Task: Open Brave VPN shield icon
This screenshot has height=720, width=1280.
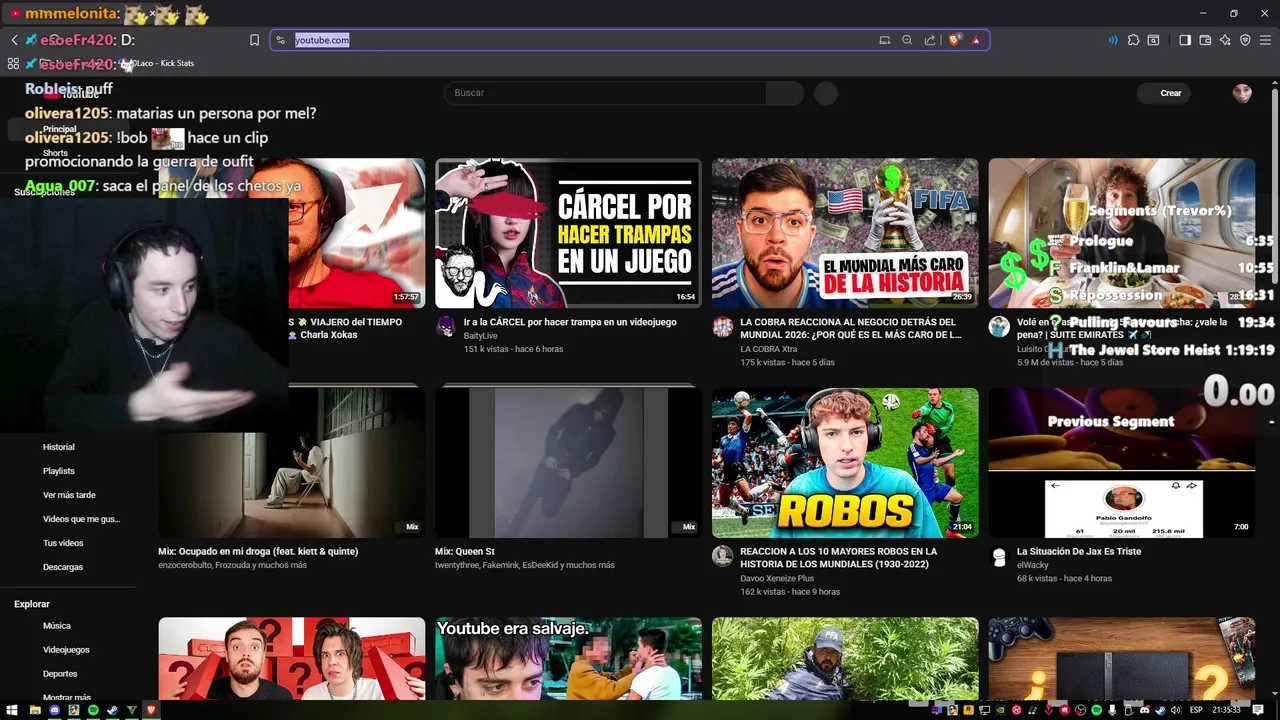Action: 1245,40
